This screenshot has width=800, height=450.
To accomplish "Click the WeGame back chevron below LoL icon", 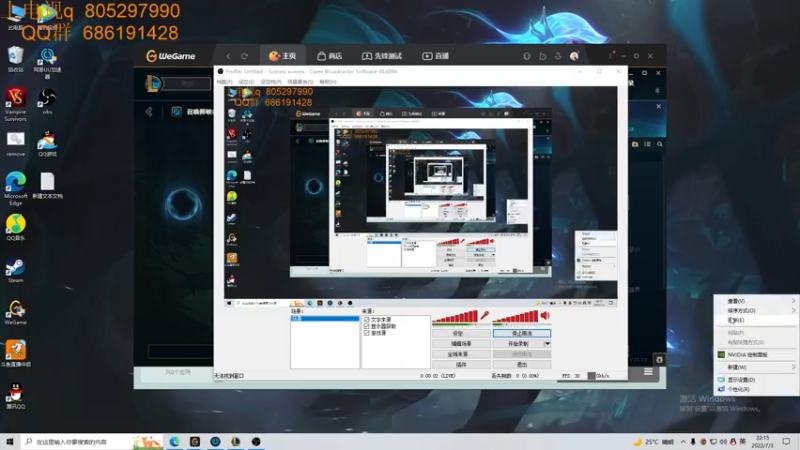I will coord(149,111).
